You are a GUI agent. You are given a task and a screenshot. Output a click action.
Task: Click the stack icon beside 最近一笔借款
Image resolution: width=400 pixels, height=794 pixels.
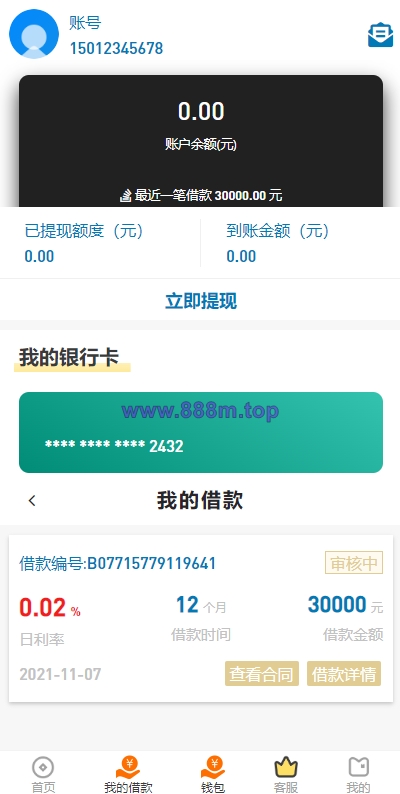tap(126, 195)
